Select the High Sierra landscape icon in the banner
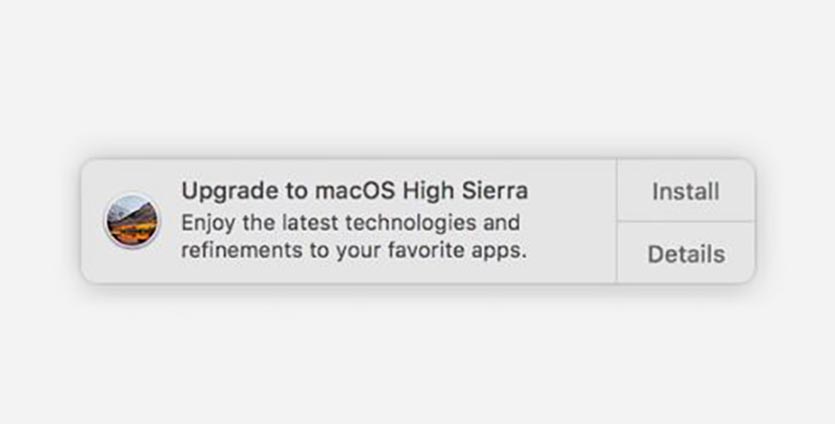835x424 pixels. [x=132, y=221]
